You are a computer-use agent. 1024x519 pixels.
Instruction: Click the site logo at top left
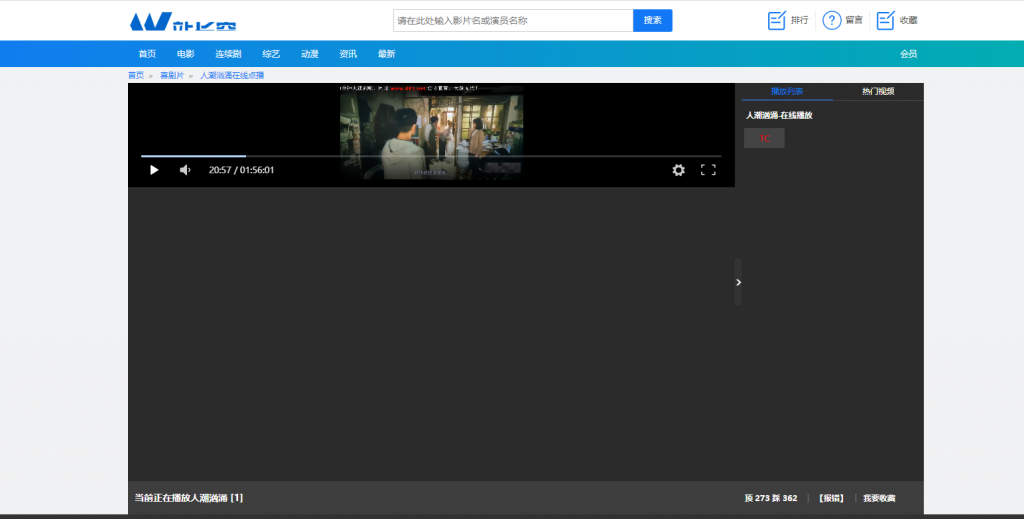click(183, 21)
